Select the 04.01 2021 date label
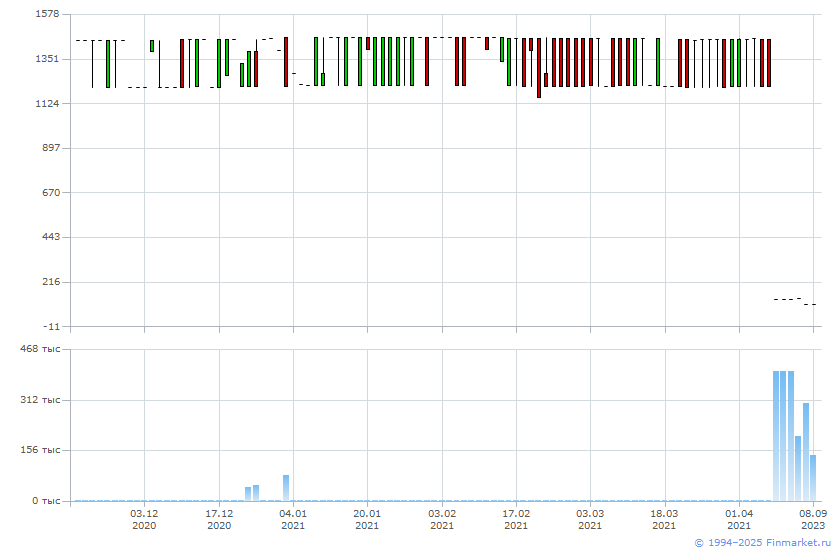 pos(293,519)
